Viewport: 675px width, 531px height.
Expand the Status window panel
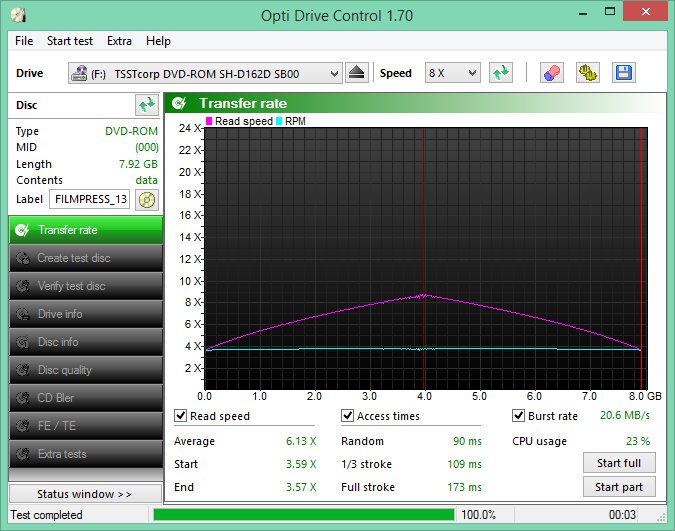pyautogui.click(x=84, y=494)
